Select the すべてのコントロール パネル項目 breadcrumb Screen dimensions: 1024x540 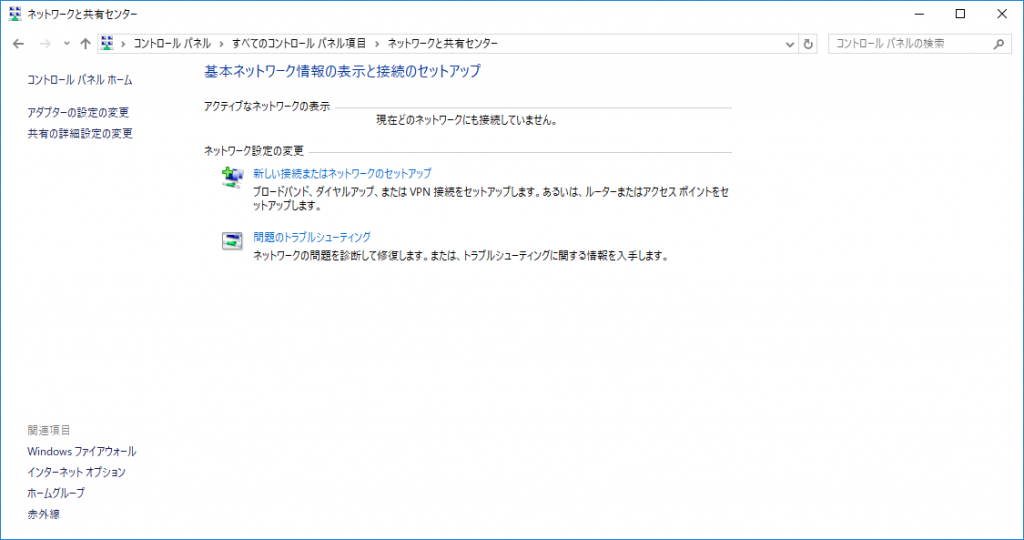[299, 44]
